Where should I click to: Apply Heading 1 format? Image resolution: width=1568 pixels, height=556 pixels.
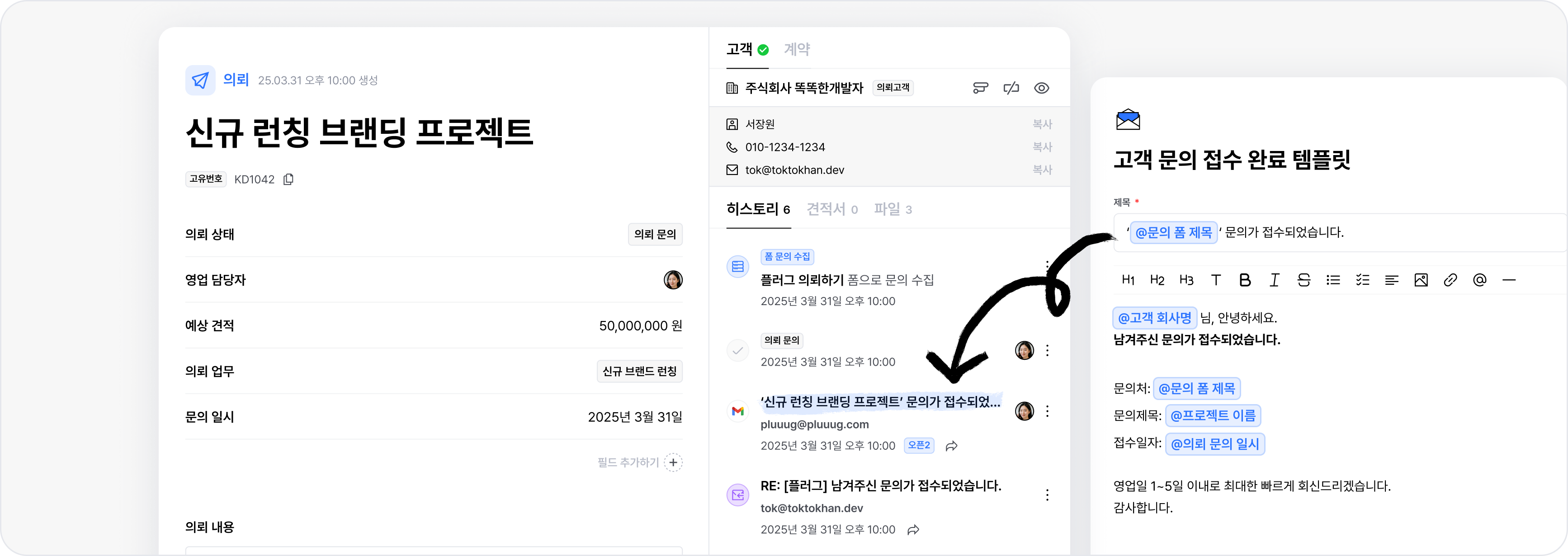[x=1128, y=280]
